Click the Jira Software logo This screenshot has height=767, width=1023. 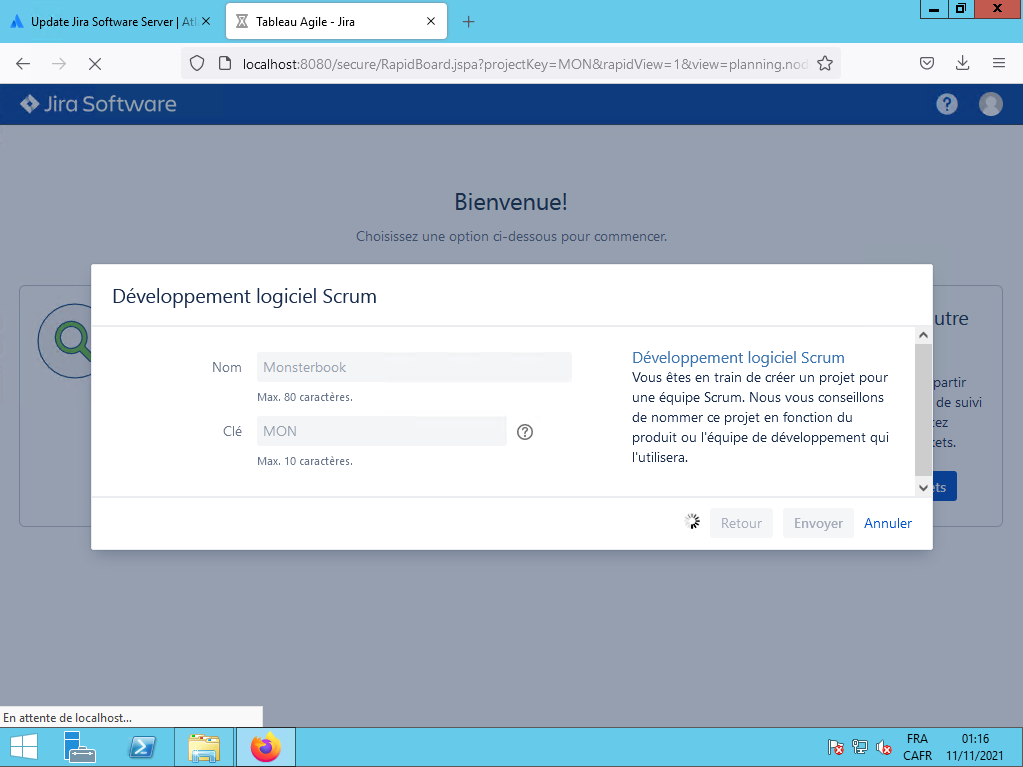(98, 104)
